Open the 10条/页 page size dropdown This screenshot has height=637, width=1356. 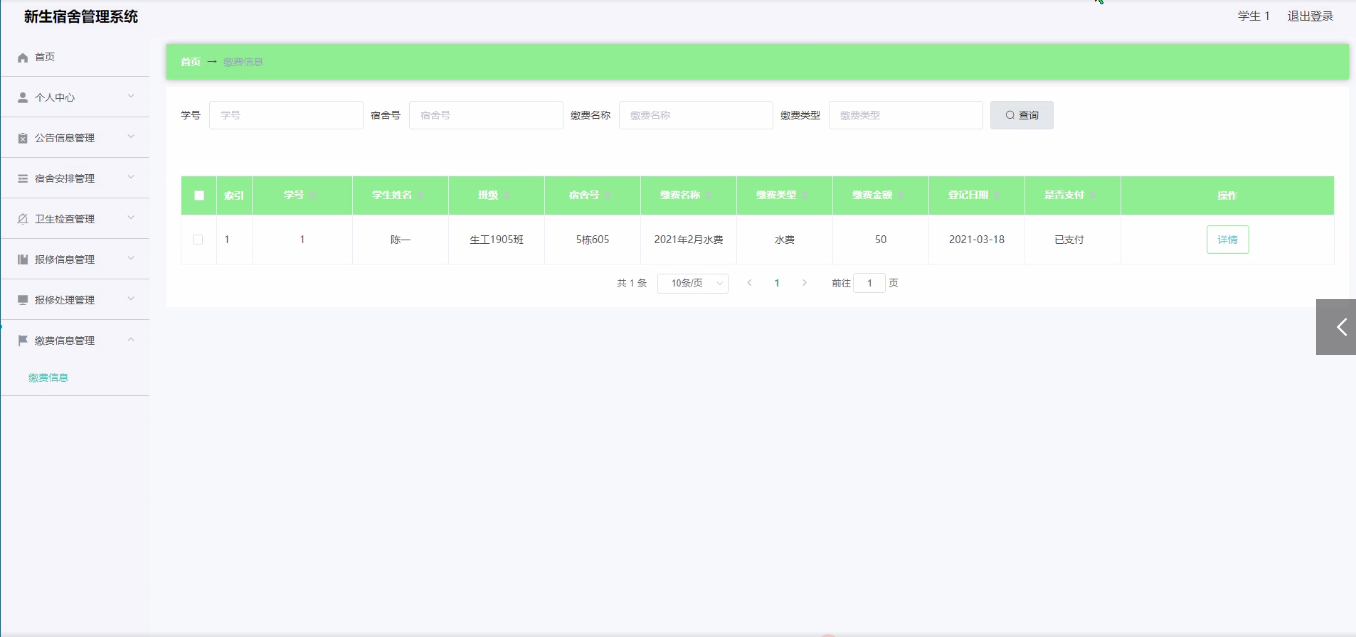pyautogui.click(x=692, y=283)
